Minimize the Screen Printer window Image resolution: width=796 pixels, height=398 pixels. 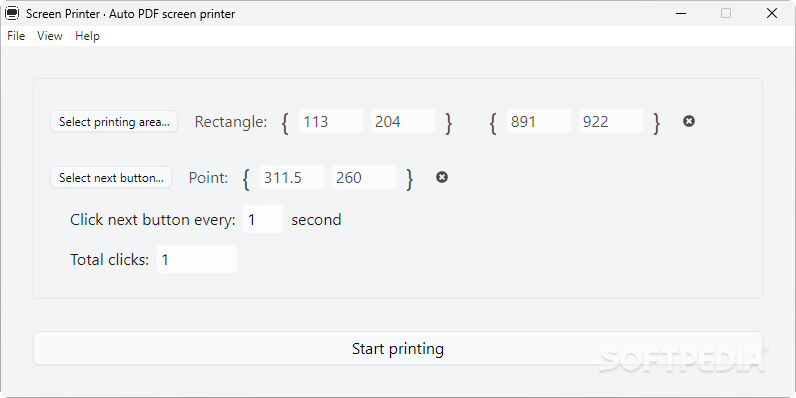pyautogui.click(x=682, y=14)
